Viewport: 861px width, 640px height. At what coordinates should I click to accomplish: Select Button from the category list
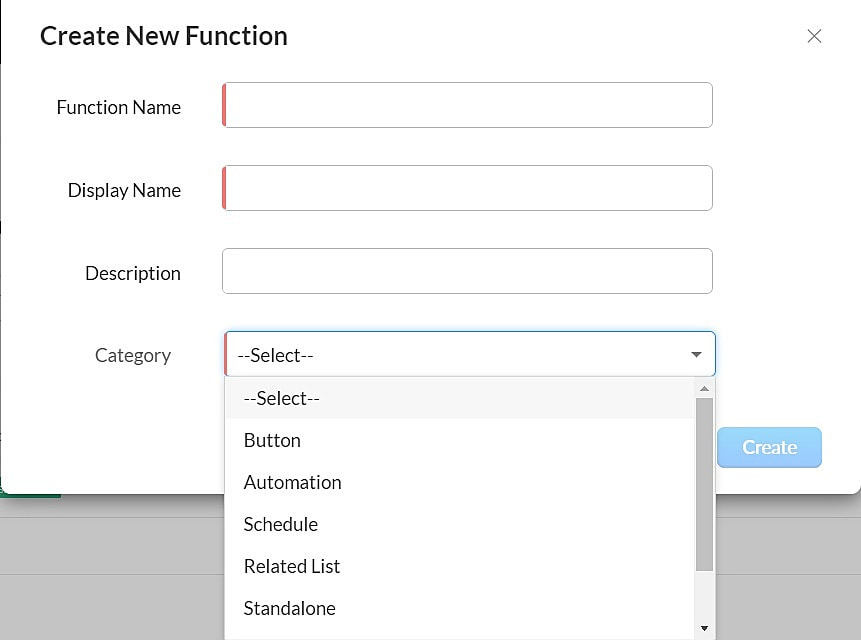(272, 440)
